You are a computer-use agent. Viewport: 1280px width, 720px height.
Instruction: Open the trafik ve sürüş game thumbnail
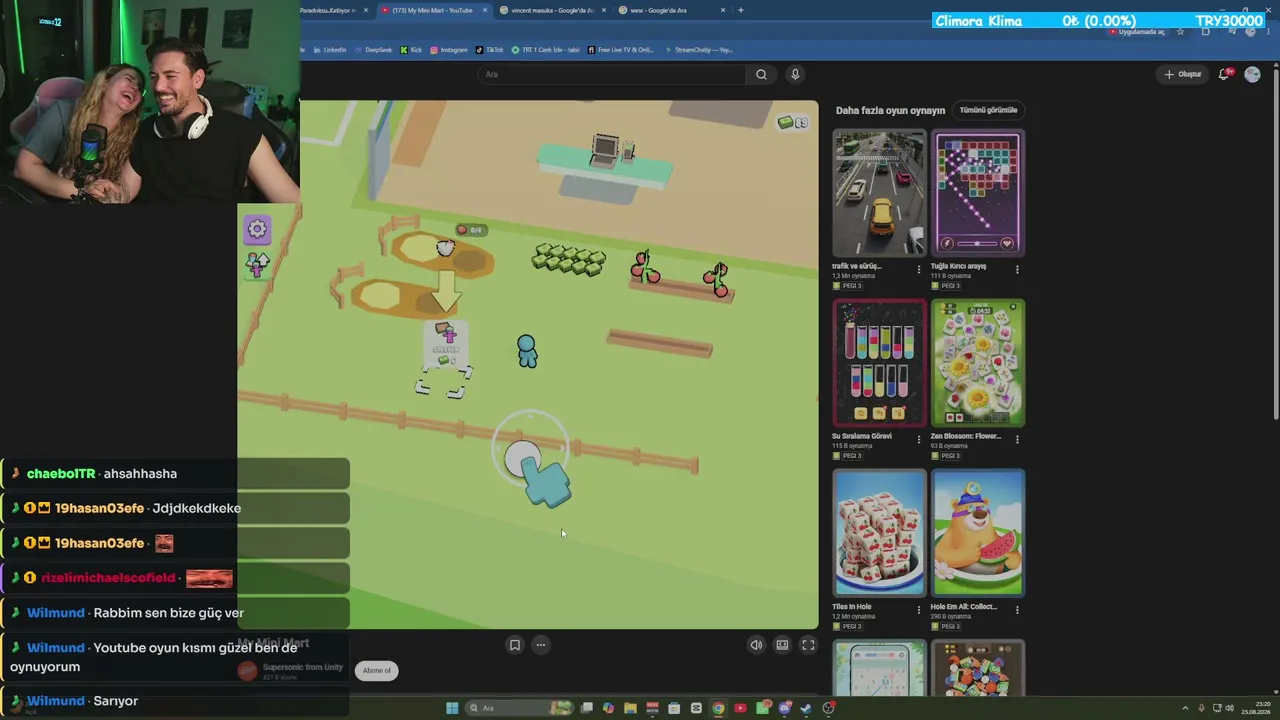(879, 192)
